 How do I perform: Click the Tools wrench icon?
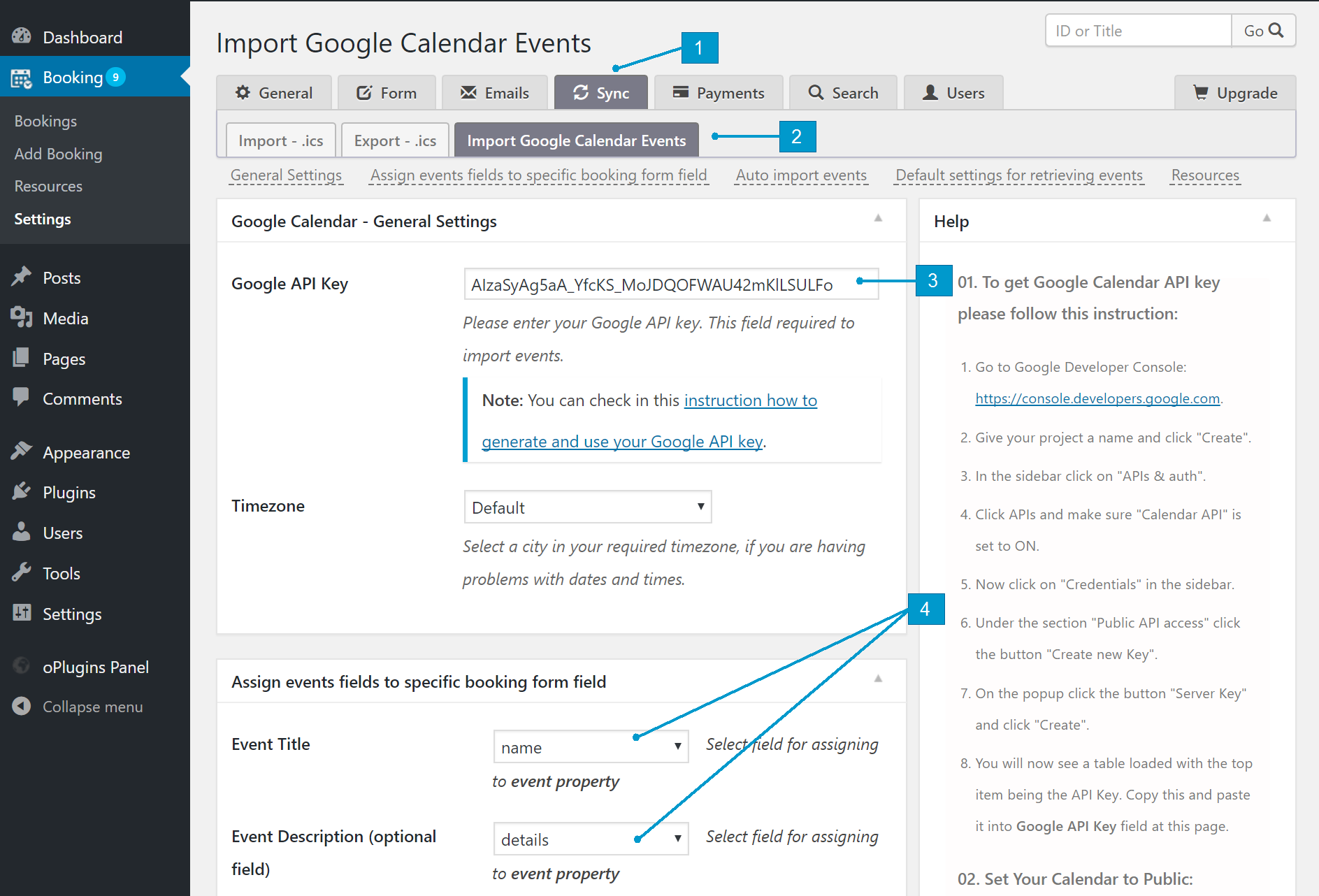tap(22, 572)
